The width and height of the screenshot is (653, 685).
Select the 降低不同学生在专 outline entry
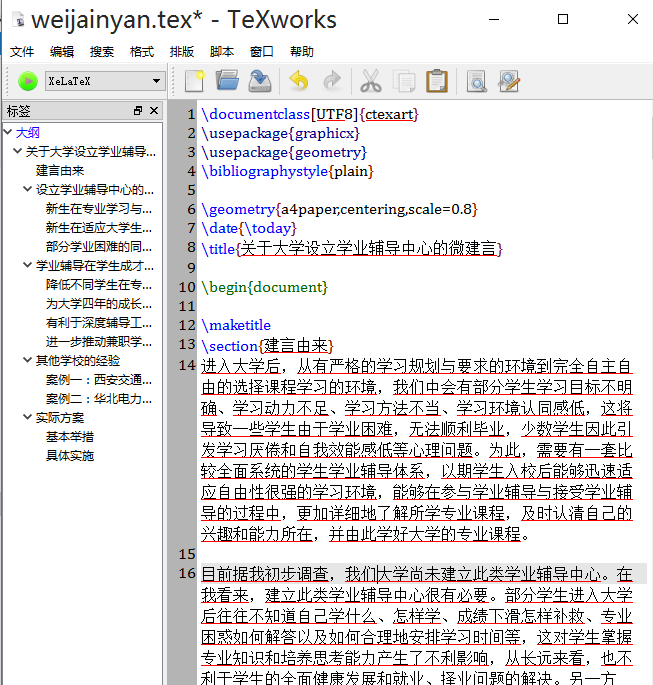(x=99, y=284)
